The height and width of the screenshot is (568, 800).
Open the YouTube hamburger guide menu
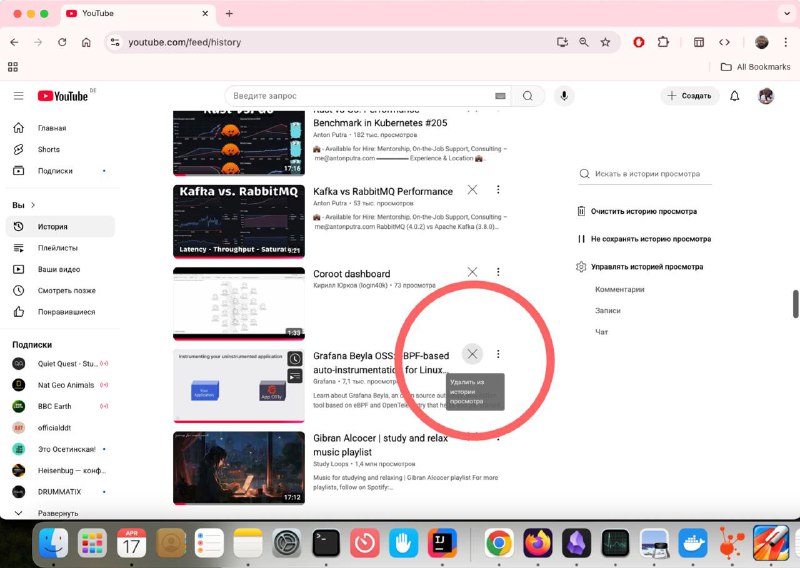click(18, 96)
